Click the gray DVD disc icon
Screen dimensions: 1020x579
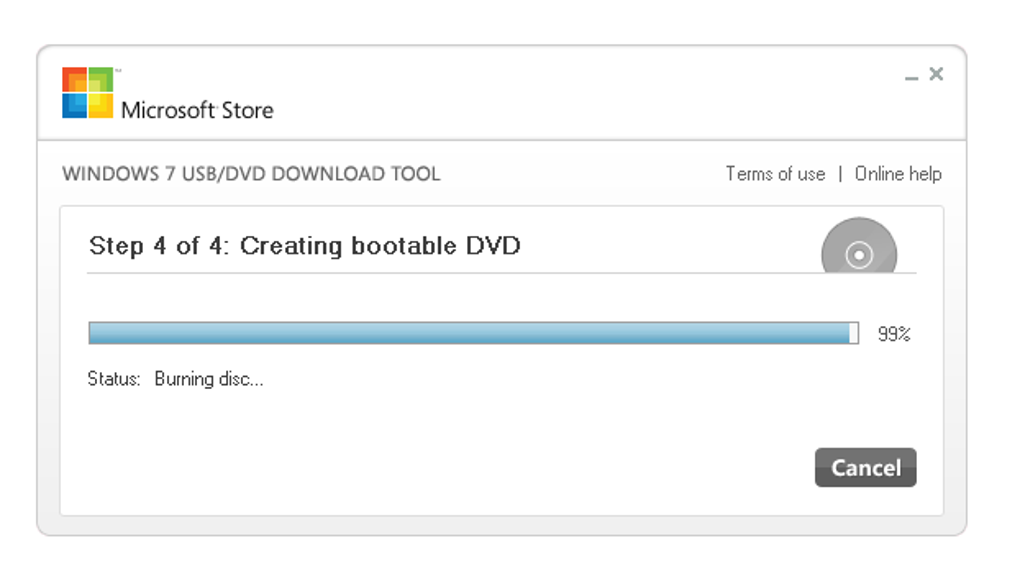[x=858, y=247]
